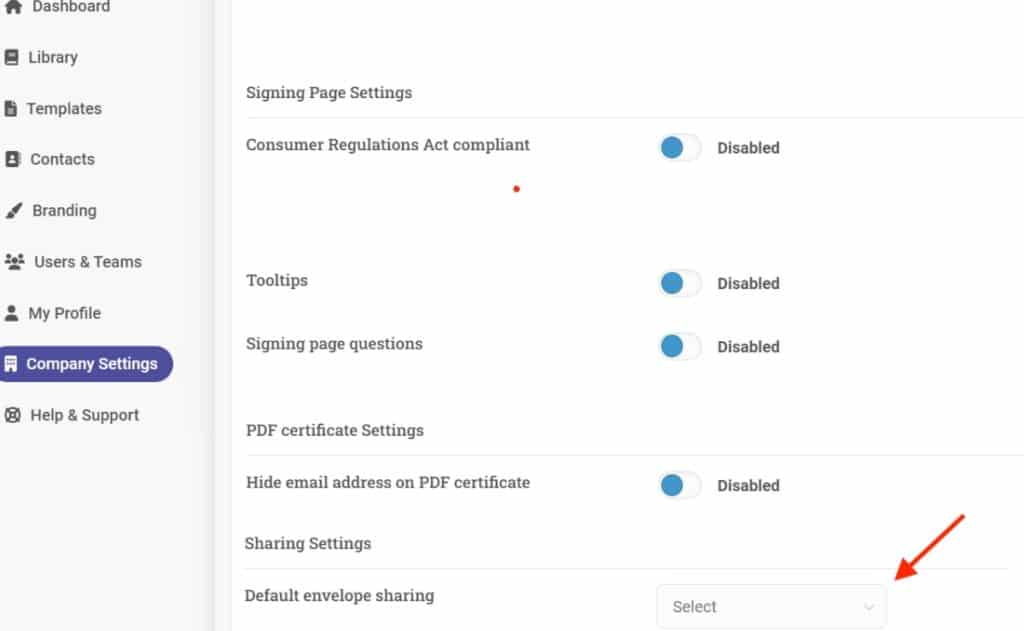Click the Help & Support lifebuoy icon

point(14,415)
